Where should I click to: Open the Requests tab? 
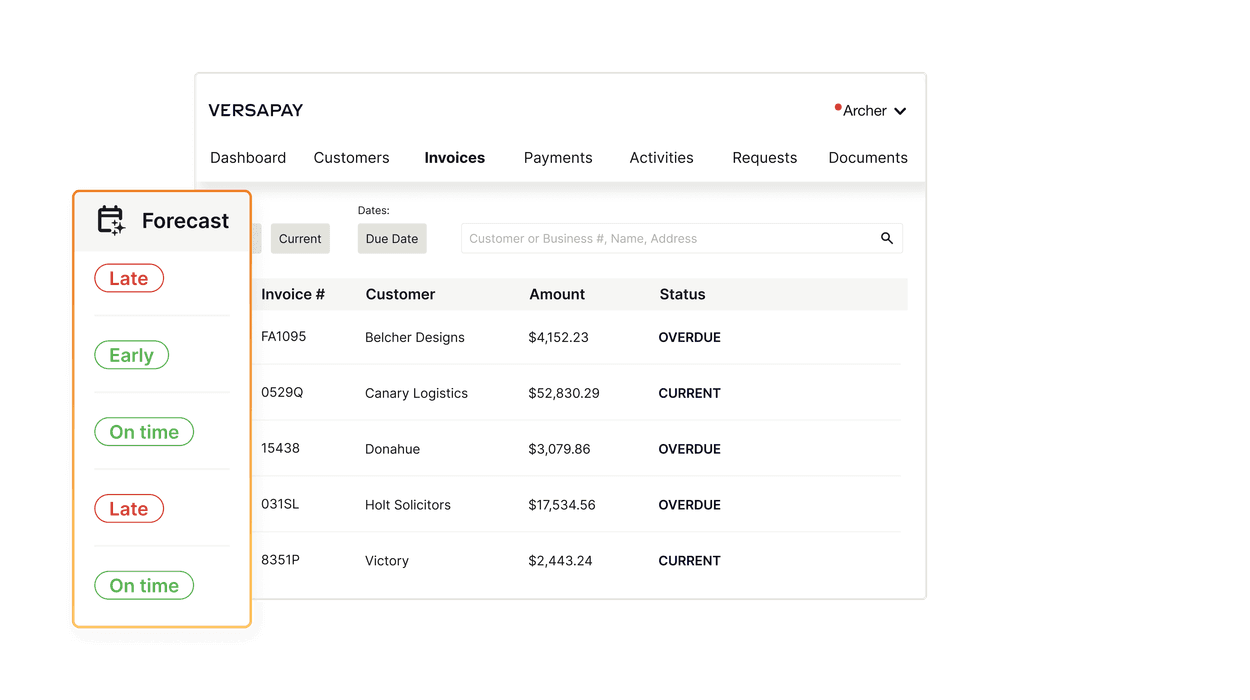pos(764,158)
